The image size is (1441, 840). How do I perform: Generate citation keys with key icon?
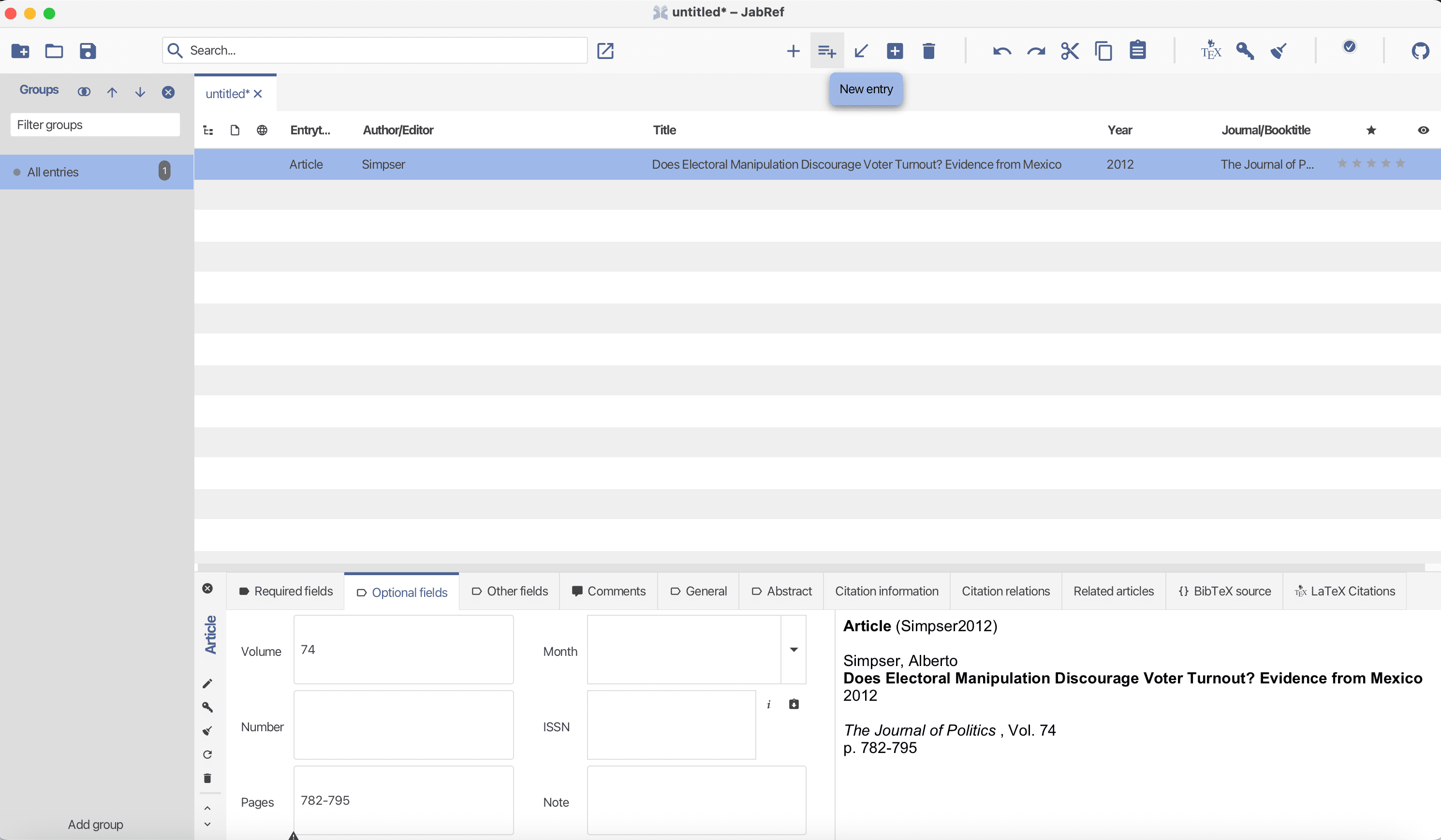click(1245, 51)
